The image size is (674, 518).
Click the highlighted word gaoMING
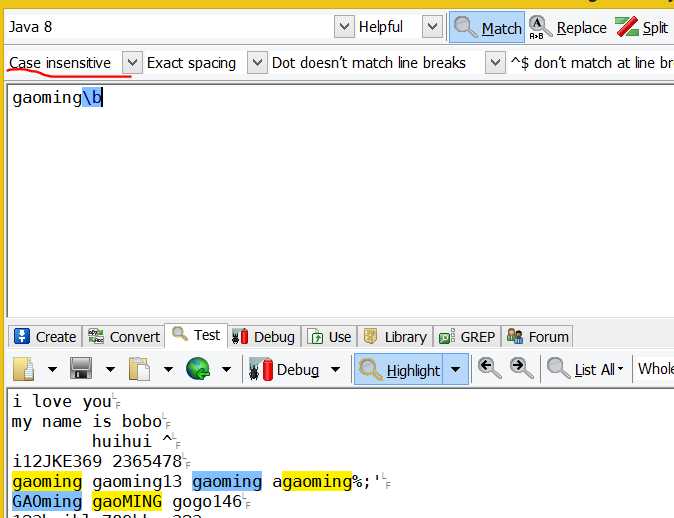click(x=127, y=501)
